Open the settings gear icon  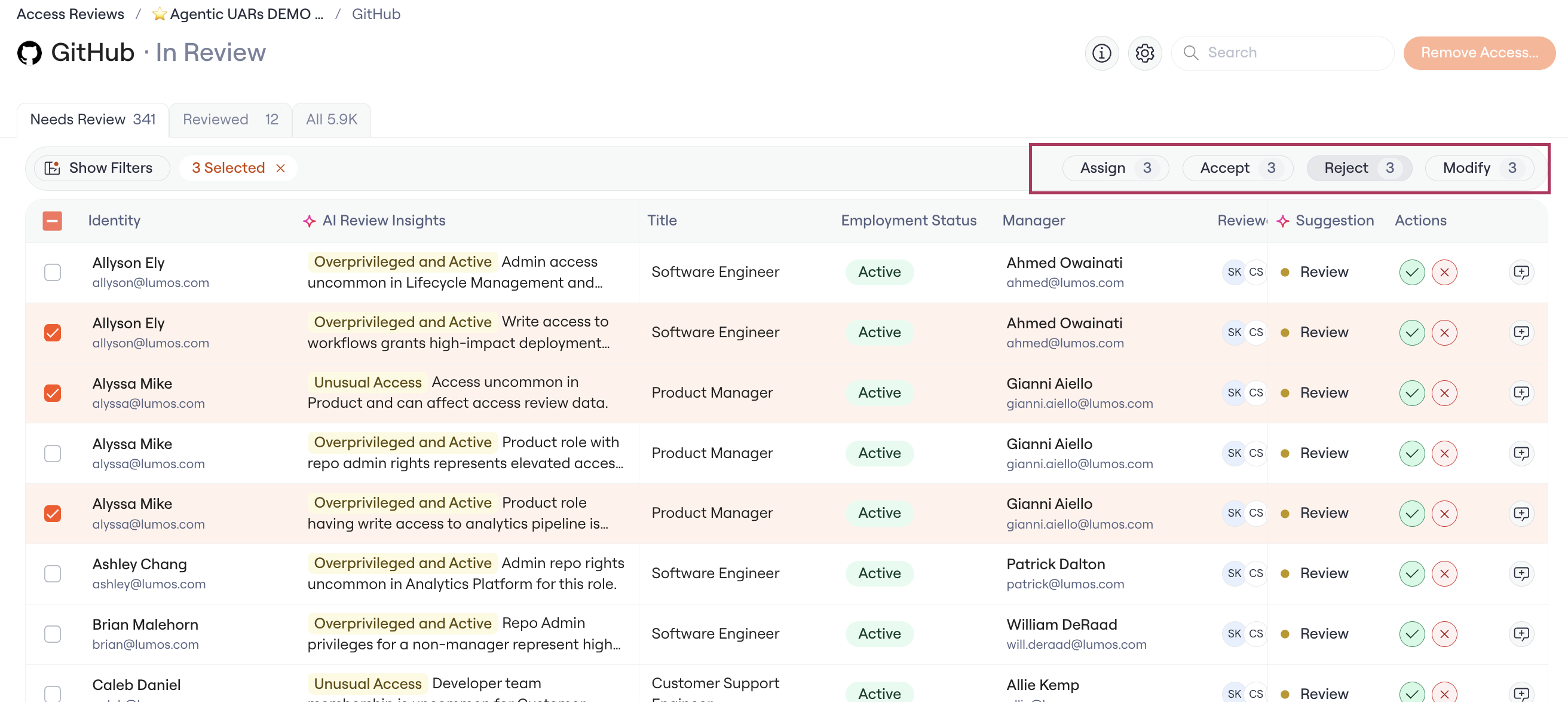pos(1144,53)
